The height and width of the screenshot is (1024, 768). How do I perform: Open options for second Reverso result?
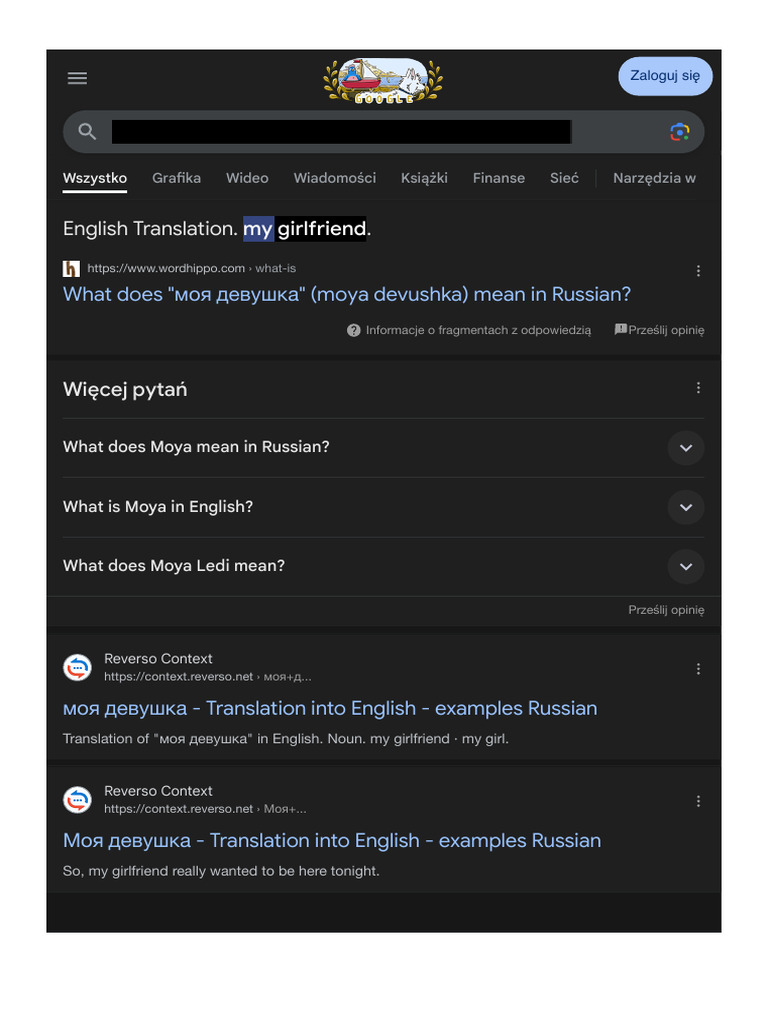click(x=698, y=801)
